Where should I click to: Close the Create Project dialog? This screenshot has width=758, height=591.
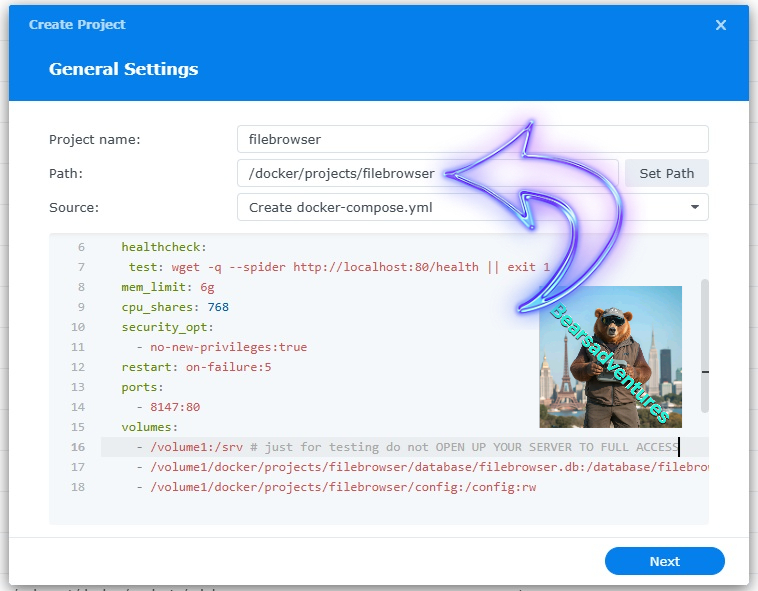click(x=720, y=25)
